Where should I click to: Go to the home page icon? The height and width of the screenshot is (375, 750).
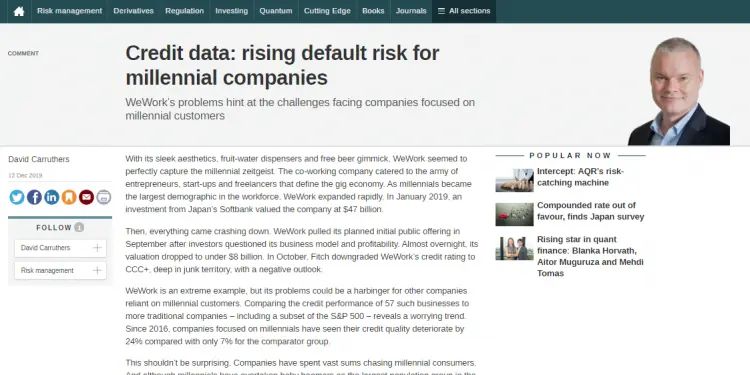[x=19, y=11]
